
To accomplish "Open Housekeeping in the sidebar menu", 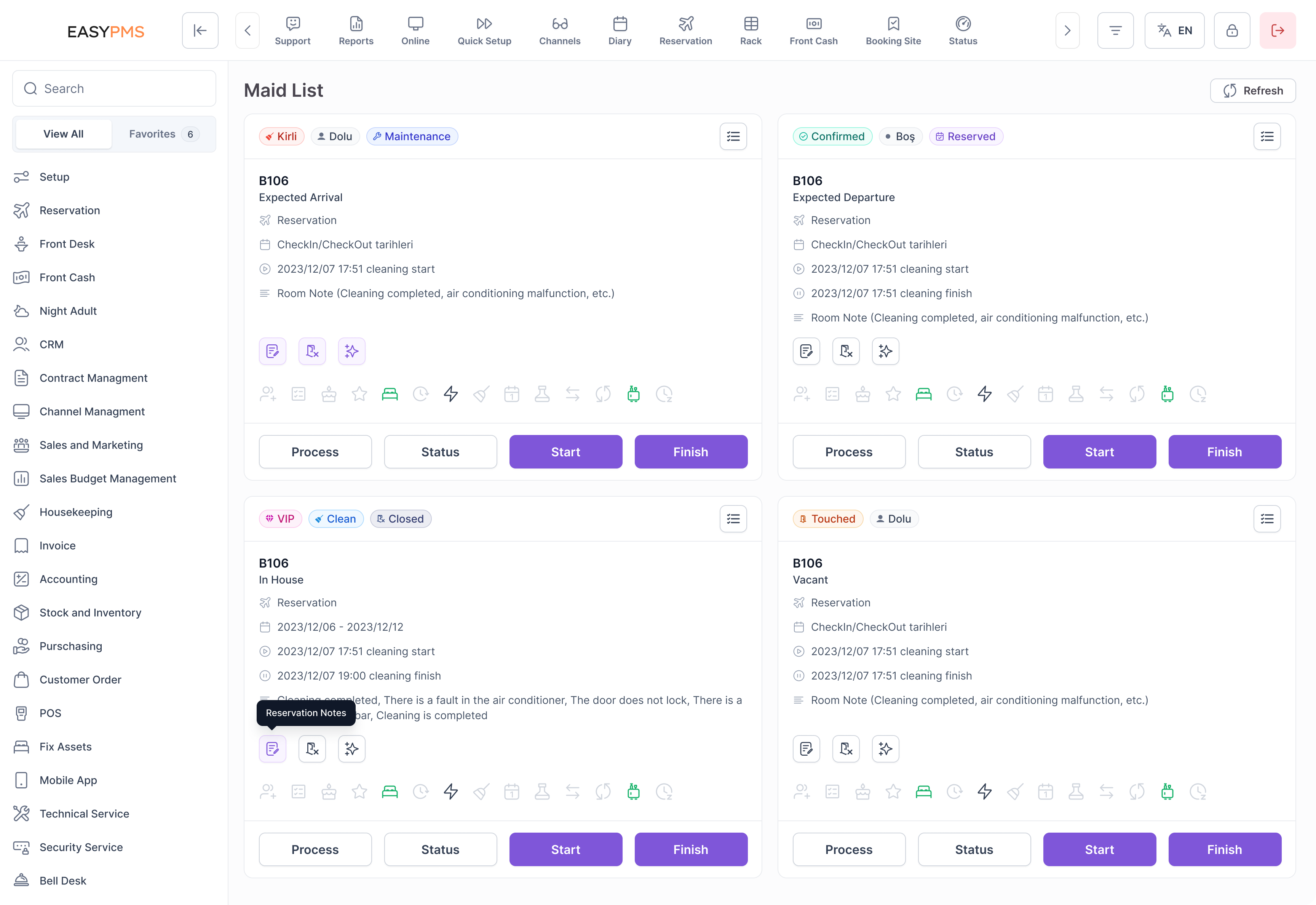I will click(76, 512).
